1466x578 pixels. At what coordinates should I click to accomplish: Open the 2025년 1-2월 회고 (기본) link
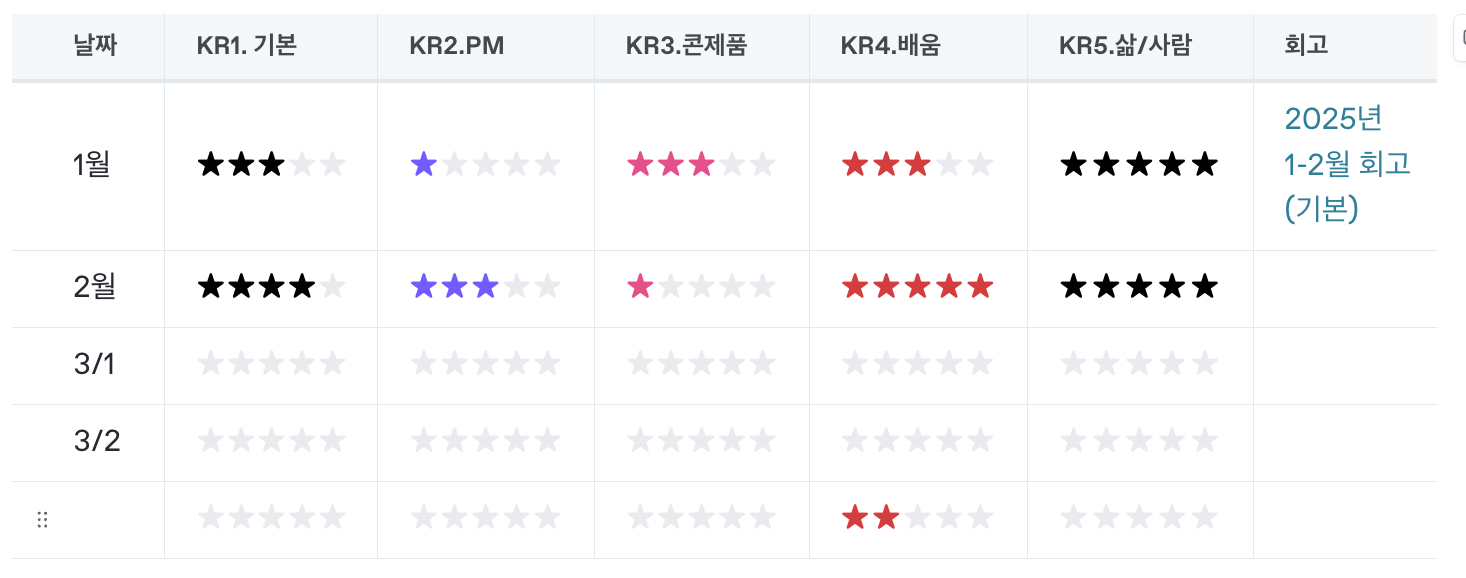1346,163
